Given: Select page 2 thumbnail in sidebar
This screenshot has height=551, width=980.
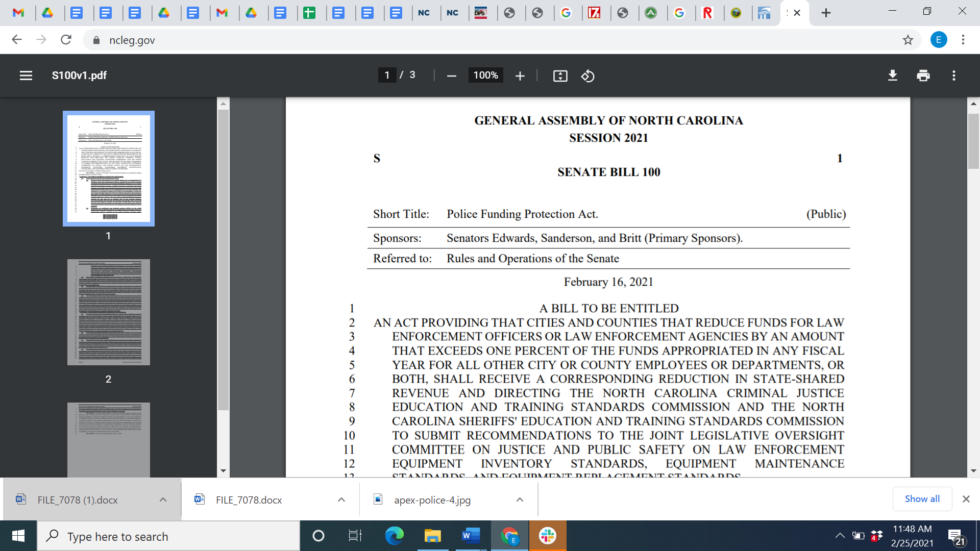Looking at the screenshot, I should point(108,312).
